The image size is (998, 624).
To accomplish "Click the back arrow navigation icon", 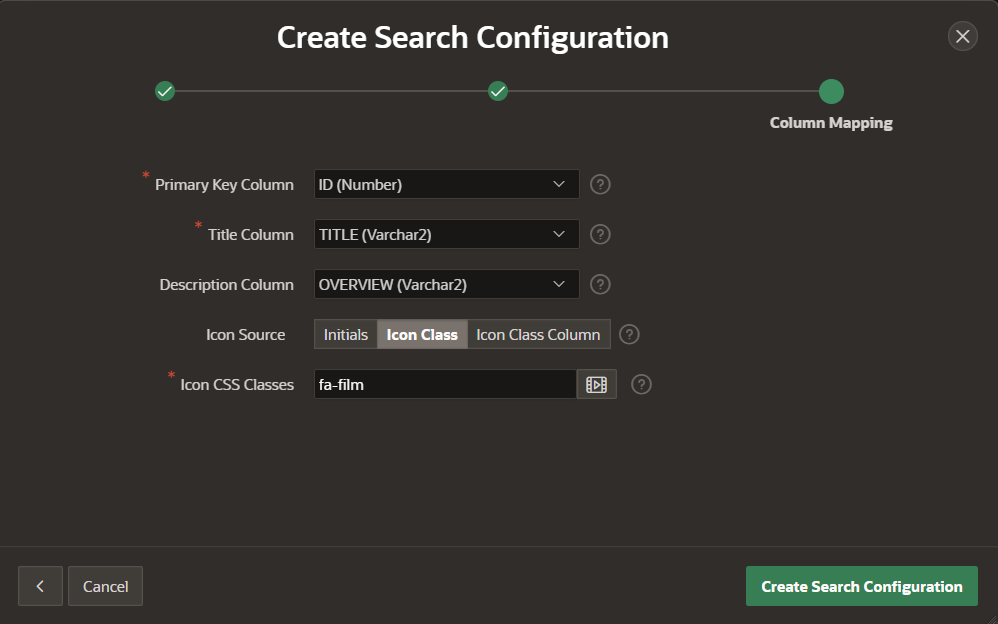I will click(40, 586).
